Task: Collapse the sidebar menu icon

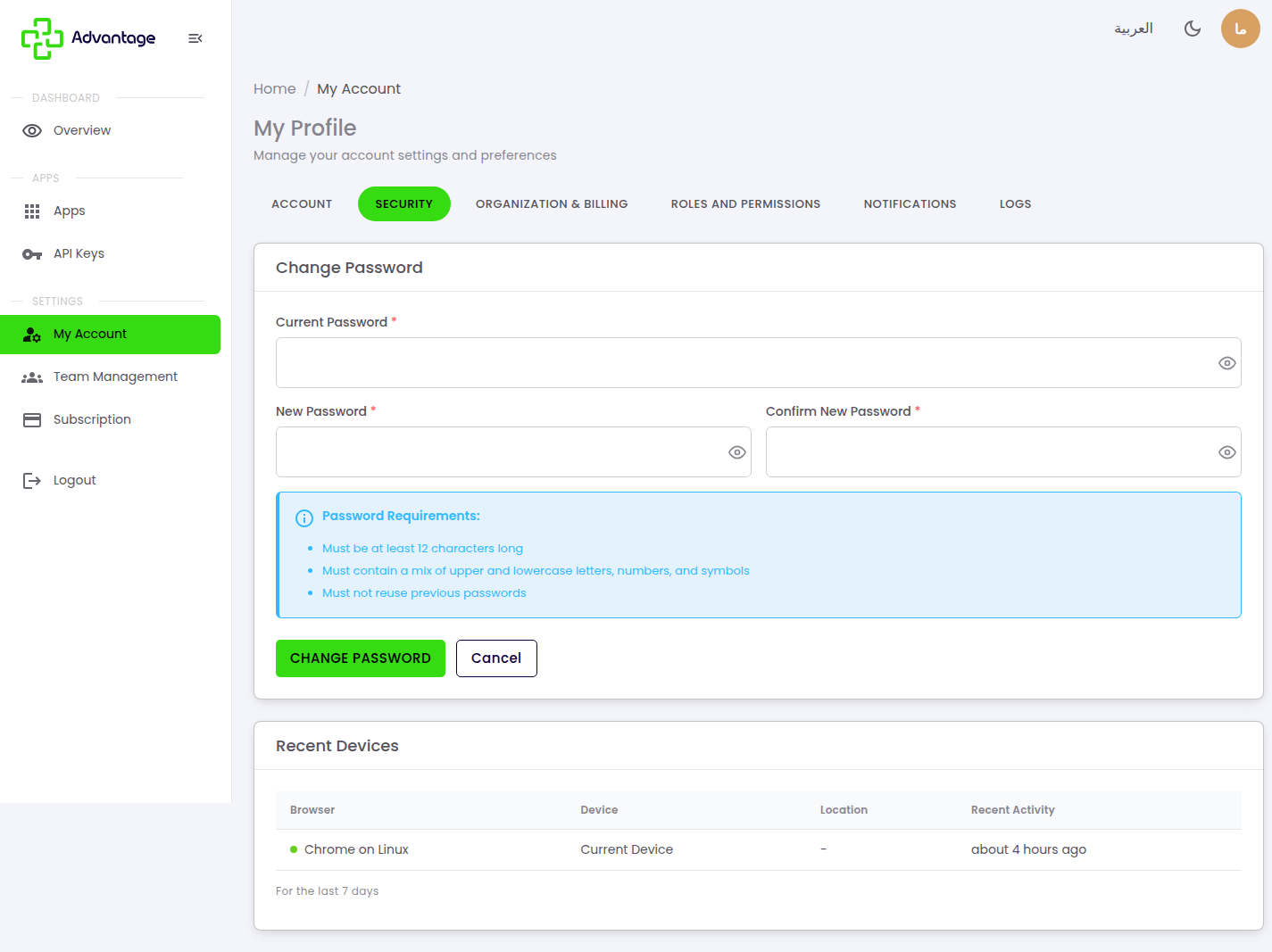Action: coord(195,38)
